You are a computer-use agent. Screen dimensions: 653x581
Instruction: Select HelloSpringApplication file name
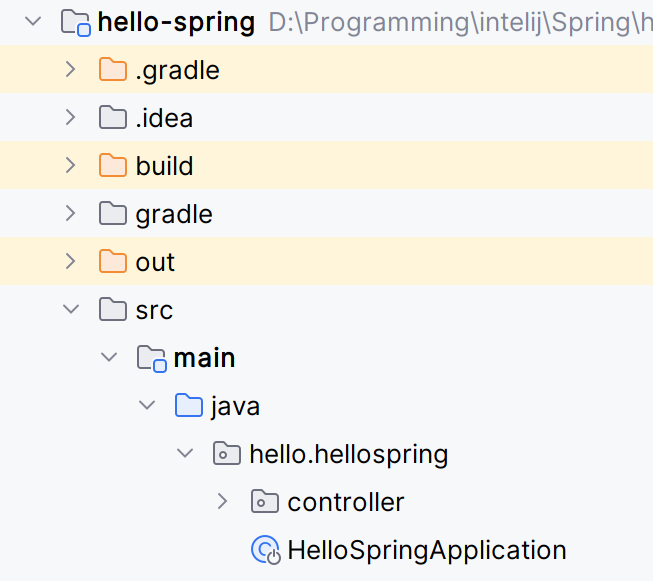pos(426,550)
